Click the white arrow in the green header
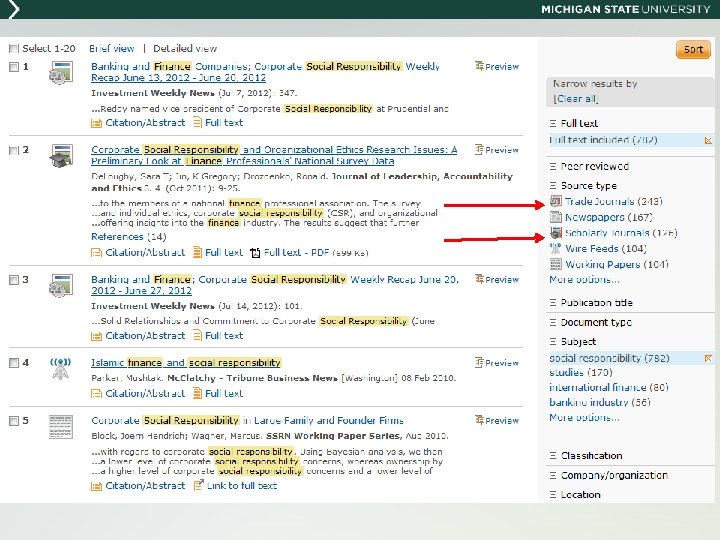The height and width of the screenshot is (540, 720). point(14,9)
